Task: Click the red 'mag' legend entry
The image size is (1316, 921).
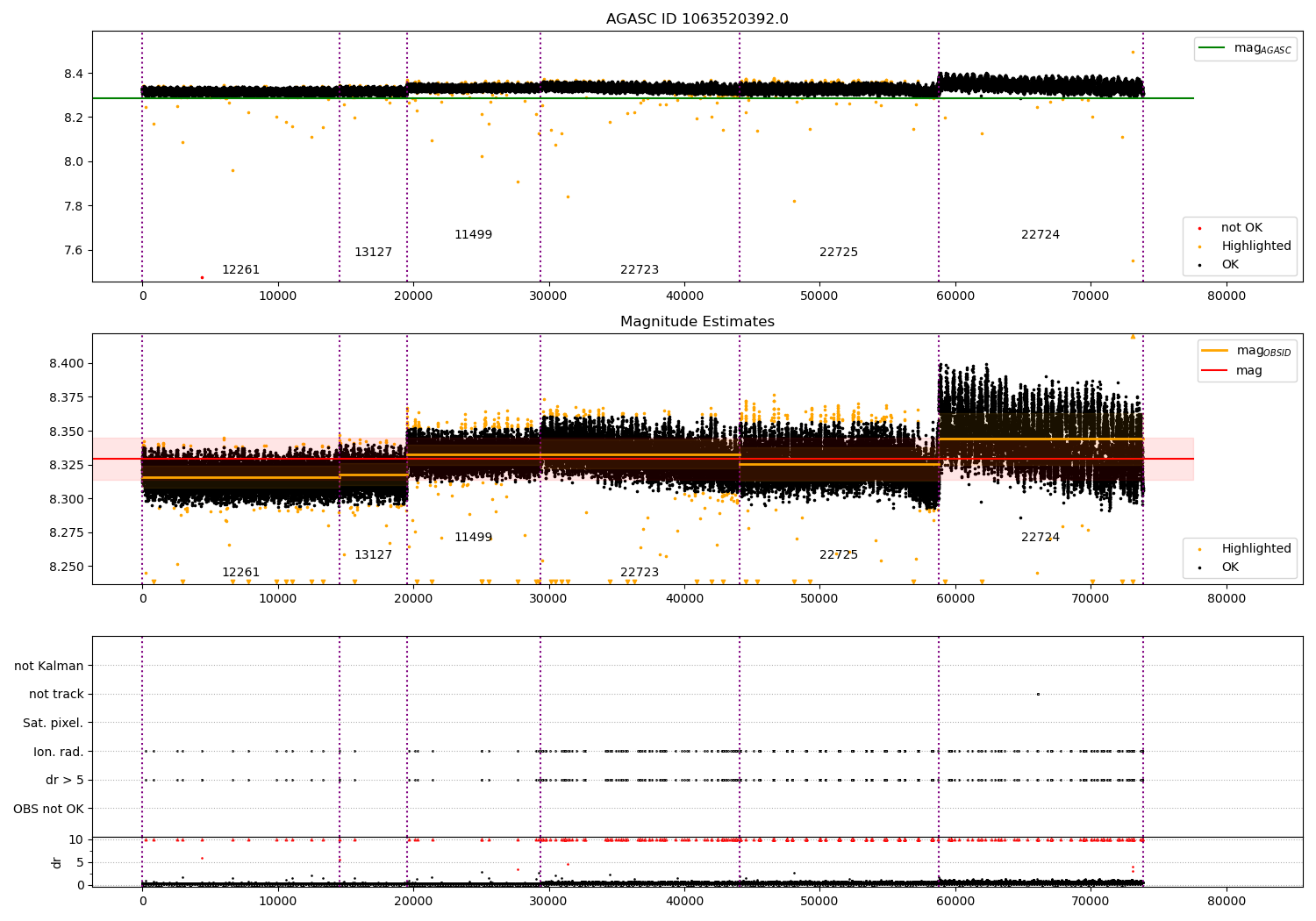Action: (x=1233, y=370)
